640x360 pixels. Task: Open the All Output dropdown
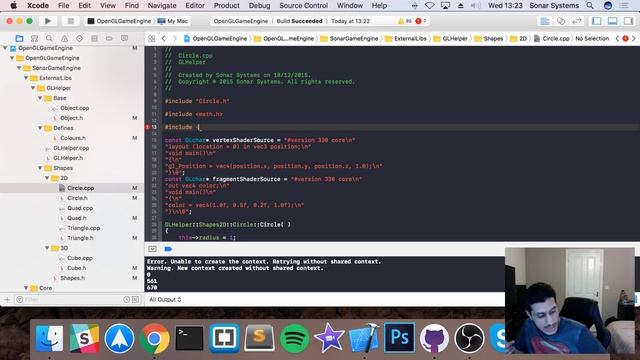pos(165,300)
